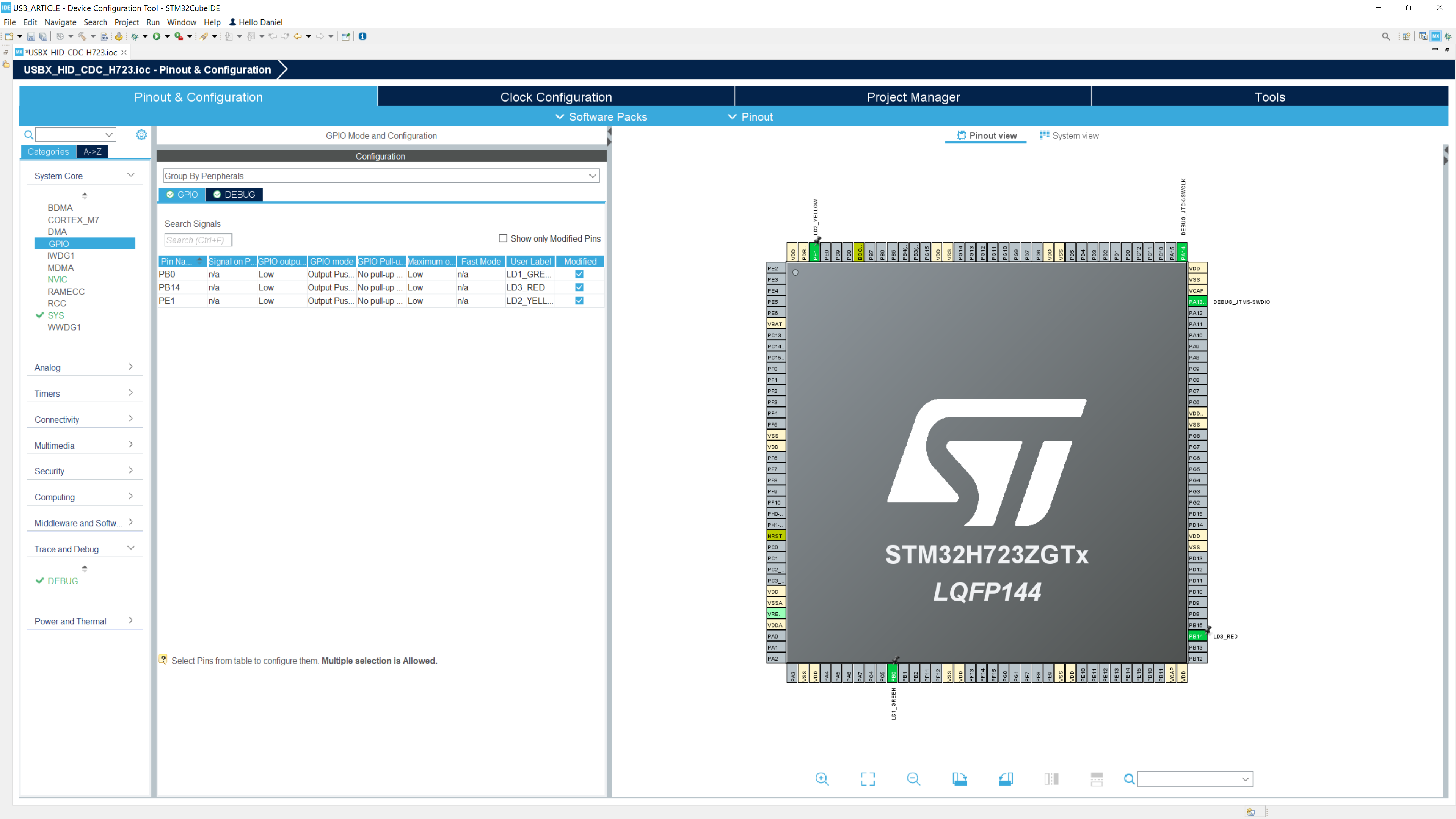The image size is (1456, 819).
Task: Enable Show only Modified Pins
Action: click(x=502, y=238)
